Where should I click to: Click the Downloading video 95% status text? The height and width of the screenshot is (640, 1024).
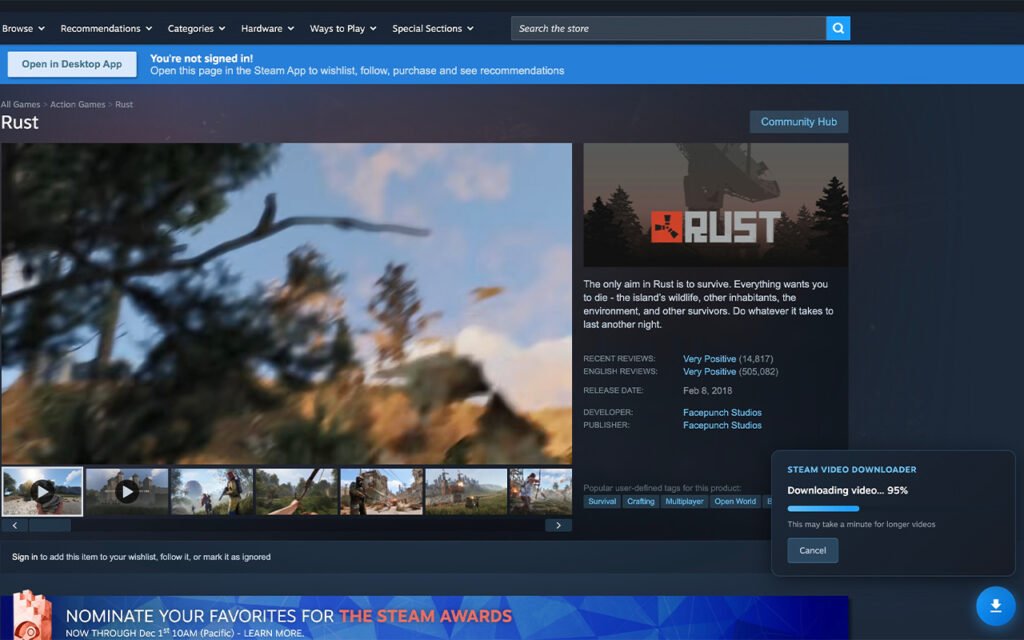pos(847,490)
